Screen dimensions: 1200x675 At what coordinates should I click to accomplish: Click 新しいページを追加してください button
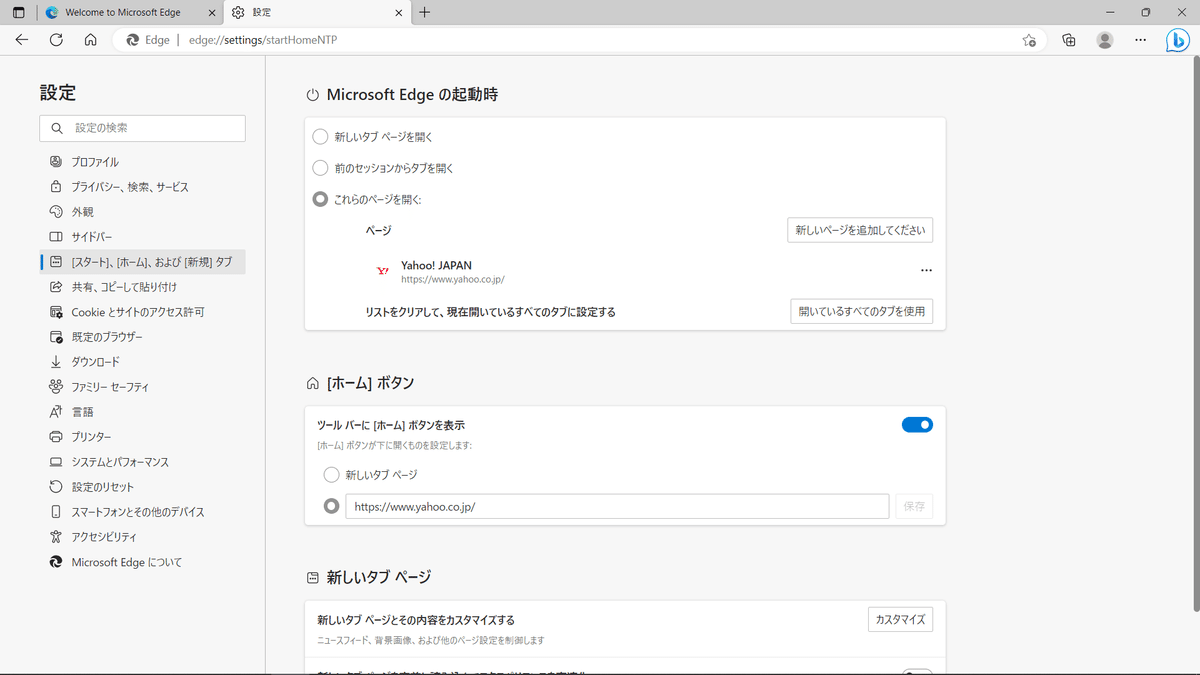tap(860, 230)
